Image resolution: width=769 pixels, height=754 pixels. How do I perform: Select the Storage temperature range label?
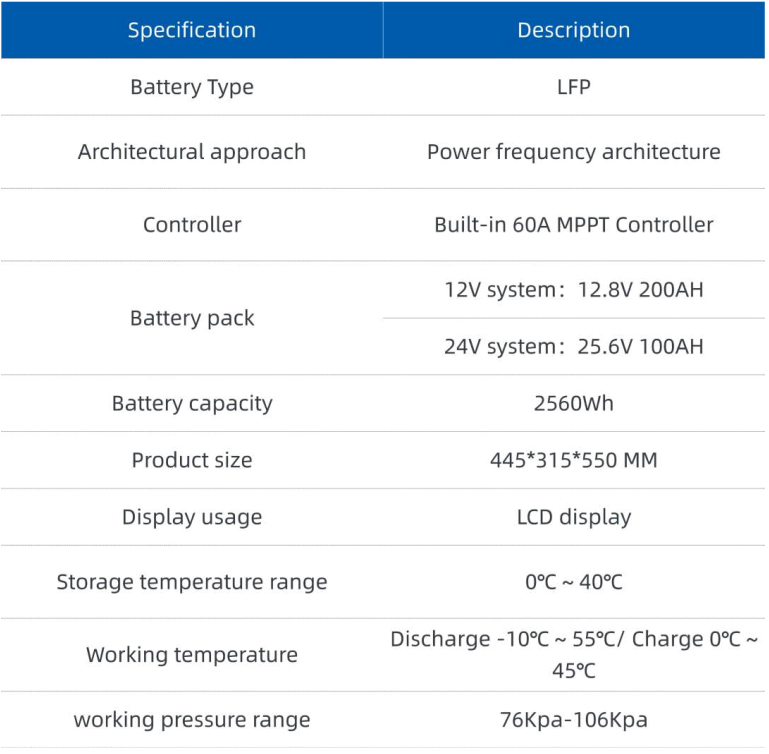[192, 582]
